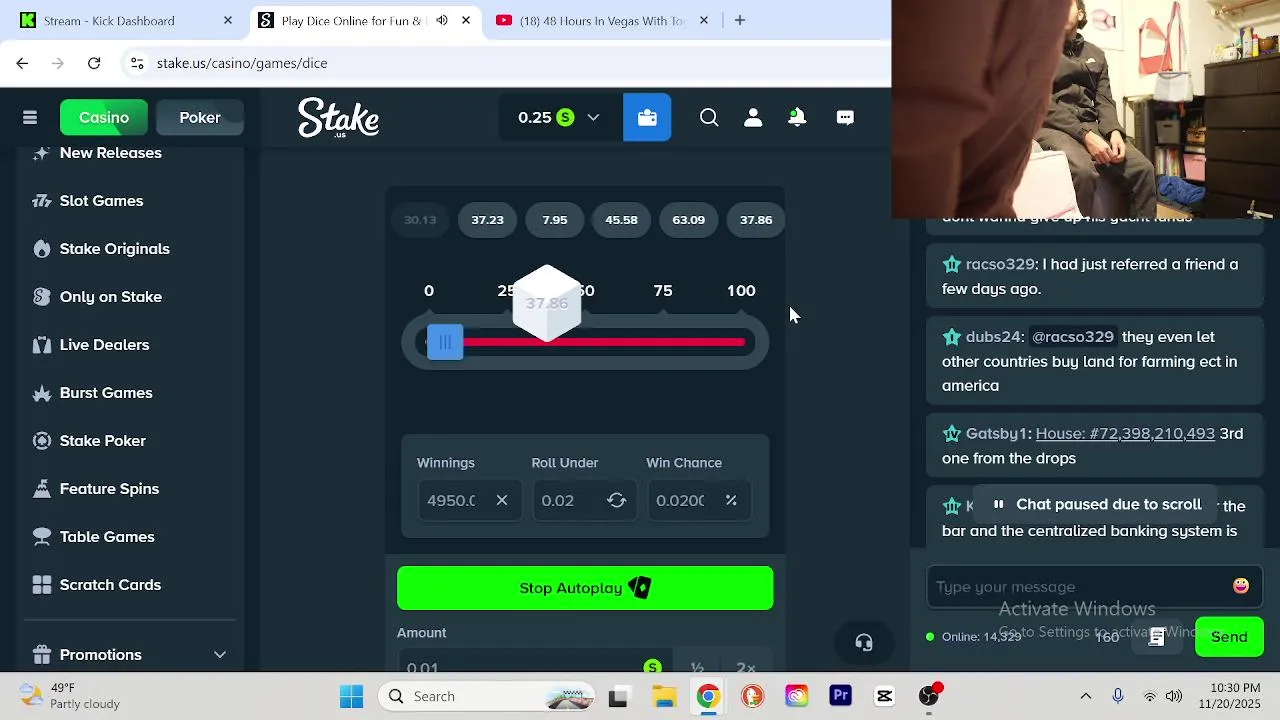Stop Autoplay on dice game

click(585, 588)
